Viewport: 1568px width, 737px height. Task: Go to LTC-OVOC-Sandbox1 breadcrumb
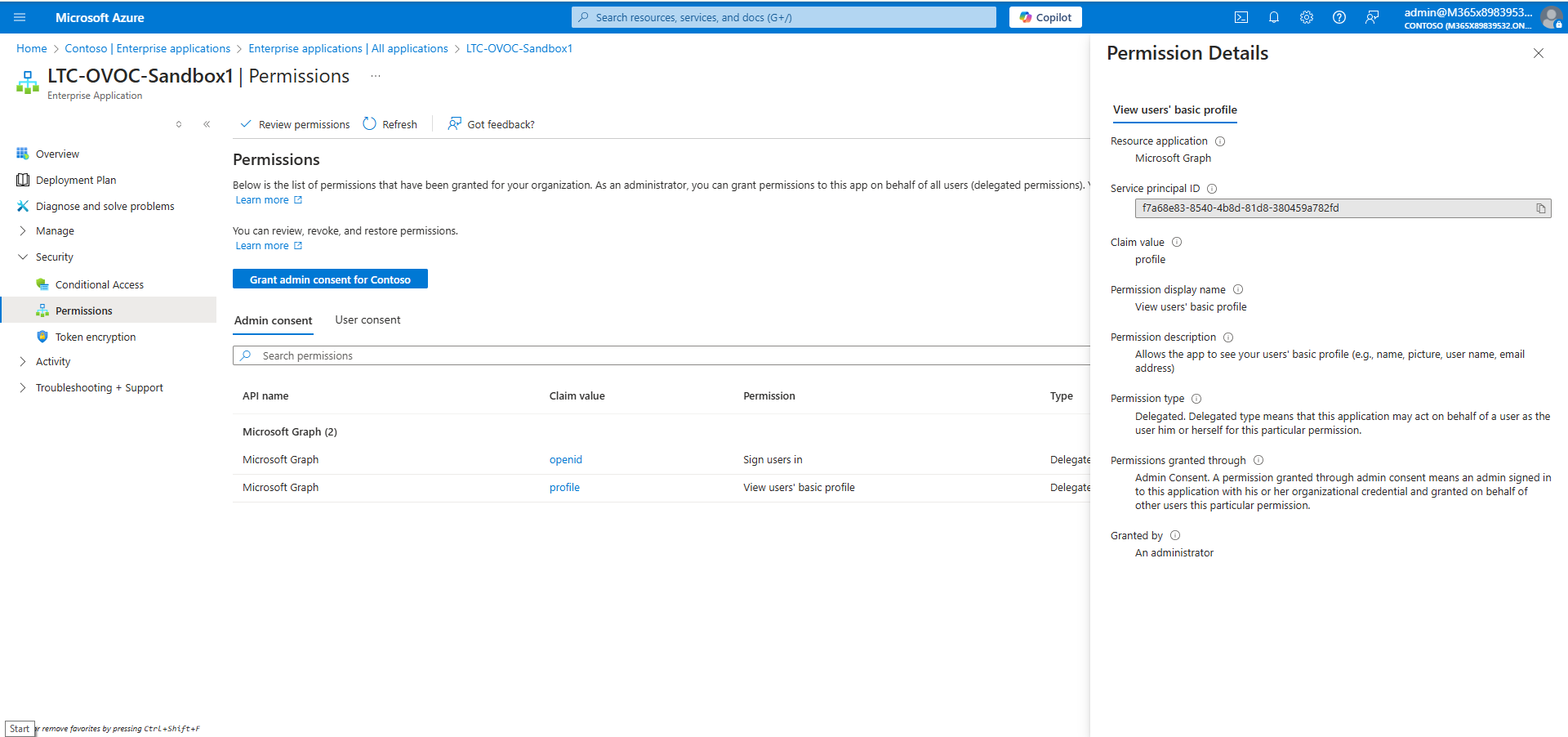tap(519, 49)
